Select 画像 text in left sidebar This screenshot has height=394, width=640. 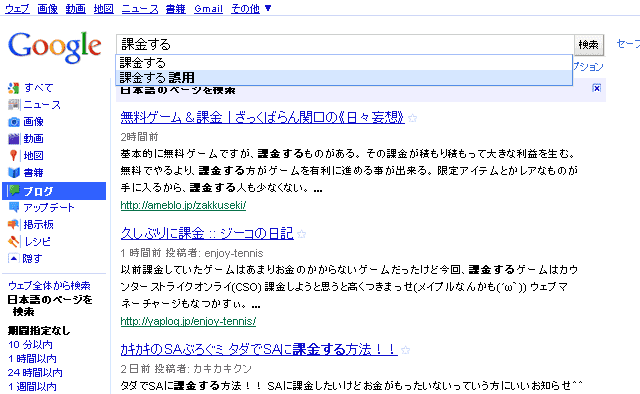point(33,122)
